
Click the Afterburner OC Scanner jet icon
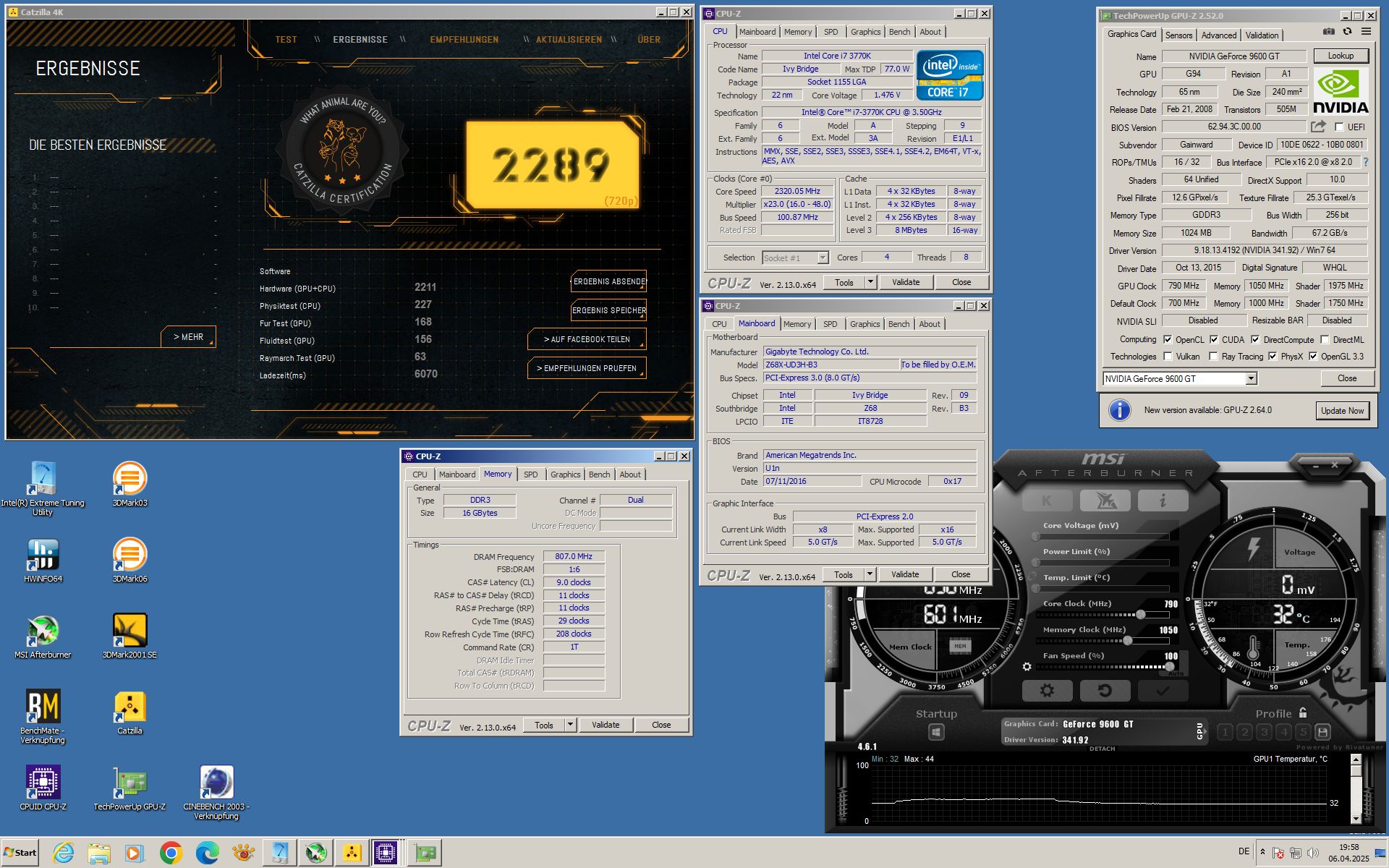1105,501
